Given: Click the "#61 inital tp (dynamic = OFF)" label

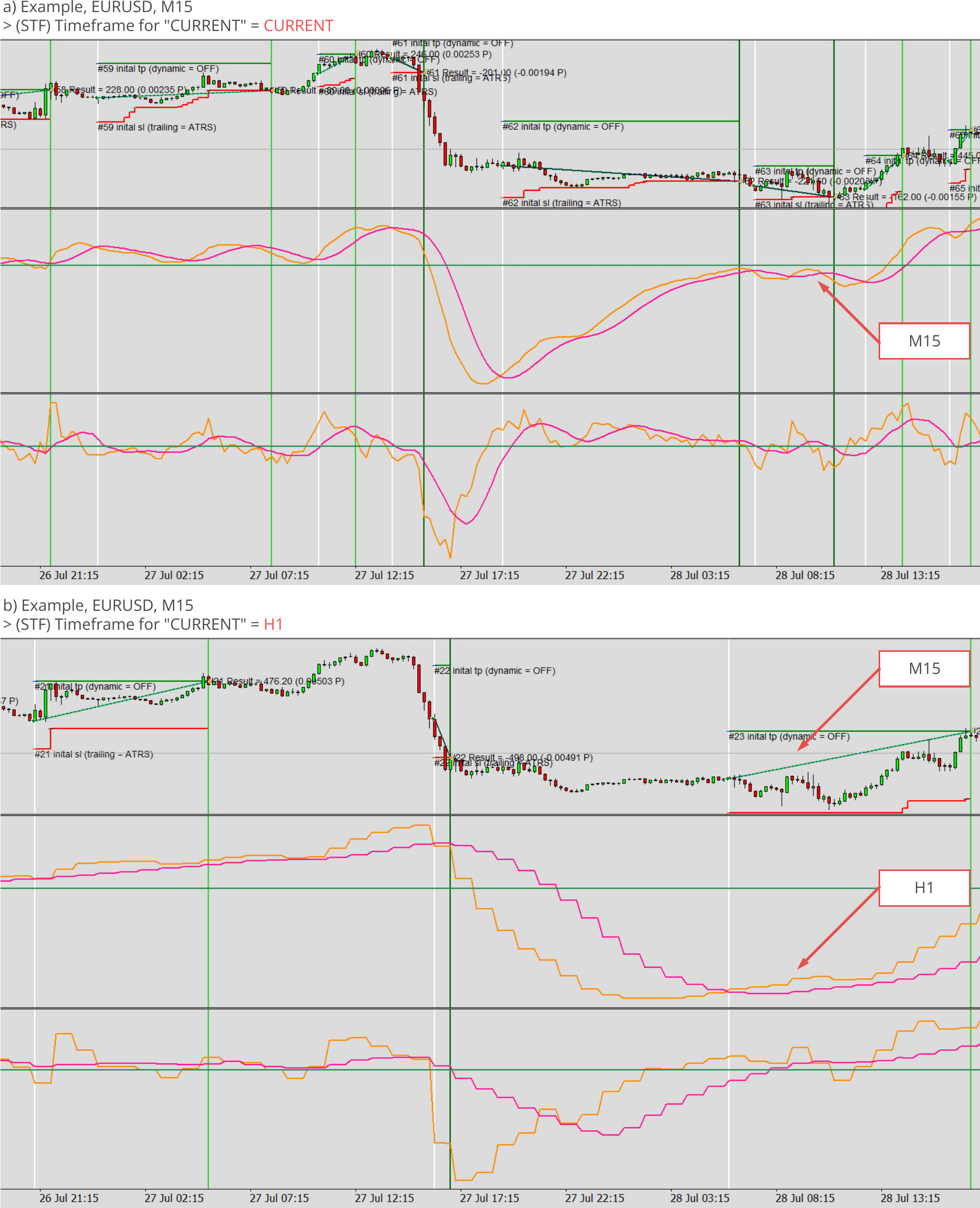Looking at the screenshot, I should coord(453,44).
